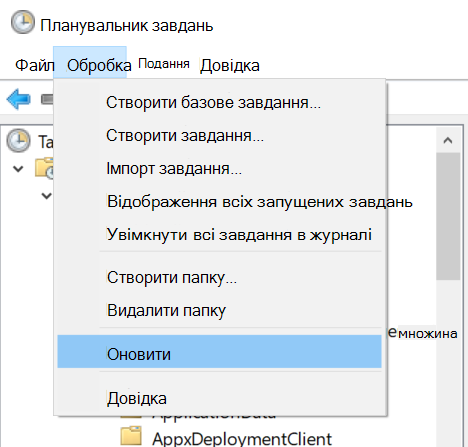468x447 pixels.
Task: Click the library folder icon with clock
Action: (44, 168)
